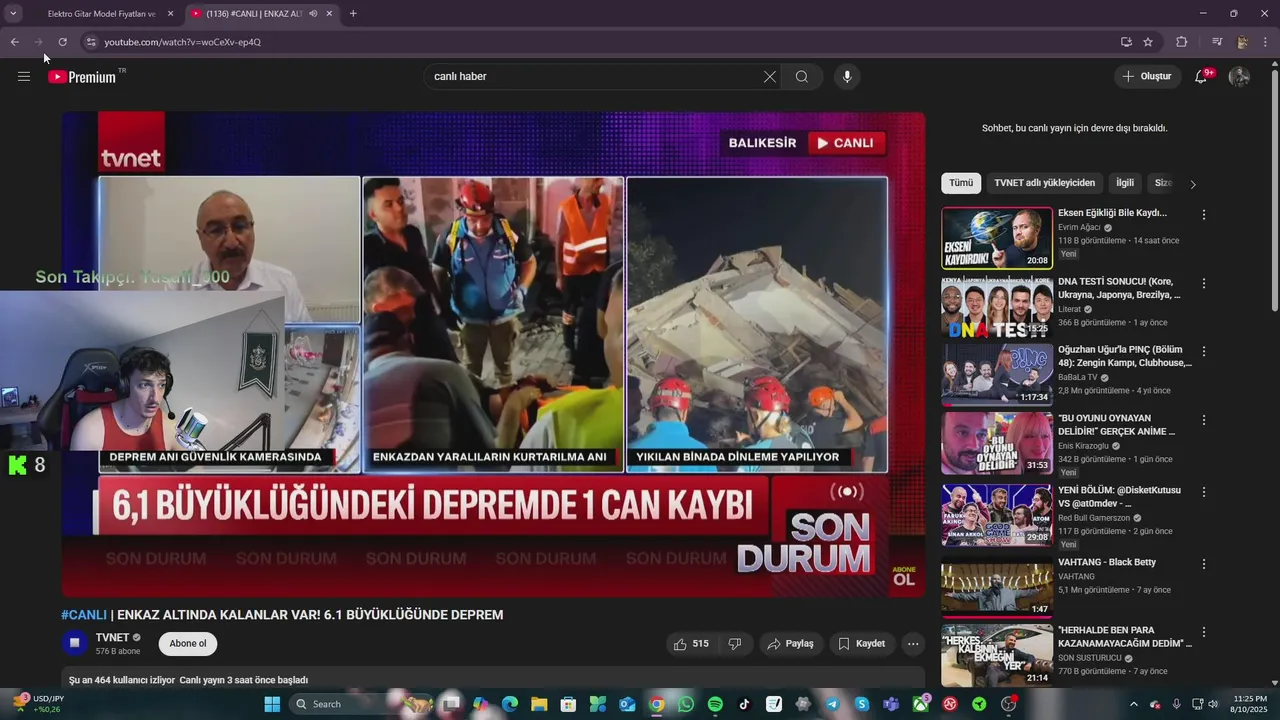
Task: Open Chrome three-dot menu
Action: tap(1266, 42)
